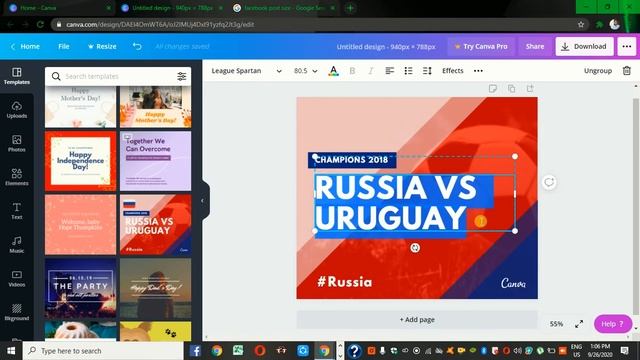Open the text color picker

tap(333, 71)
